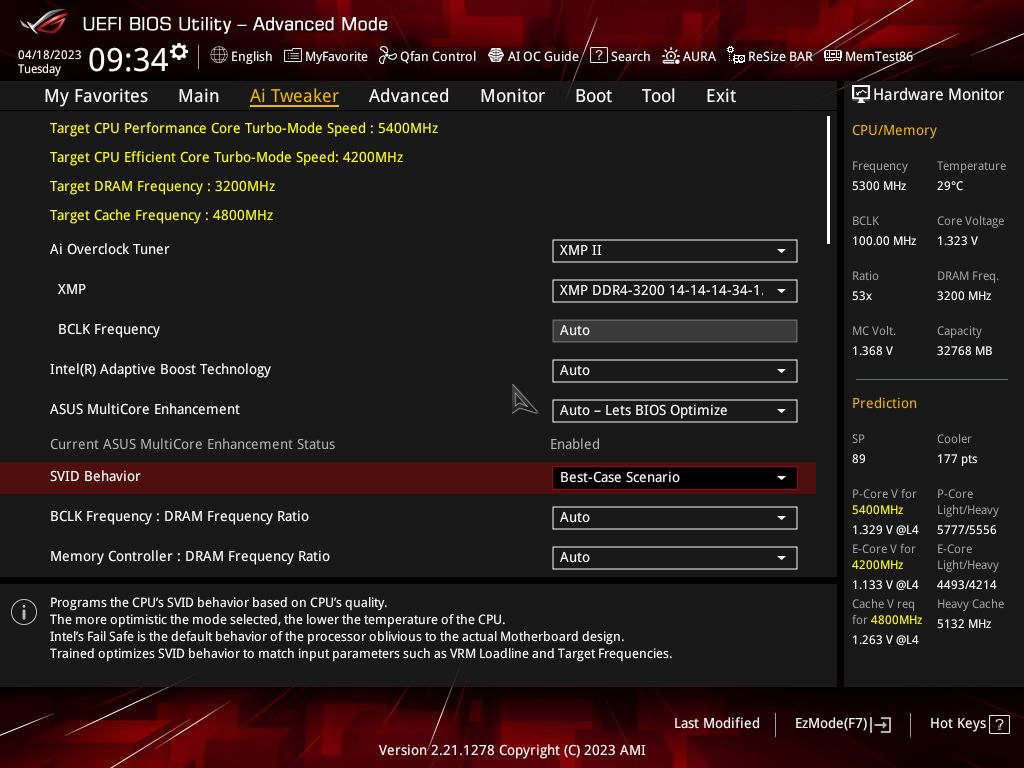Open MyFavorite list icon
1024x768 pixels.
coord(293,56)
